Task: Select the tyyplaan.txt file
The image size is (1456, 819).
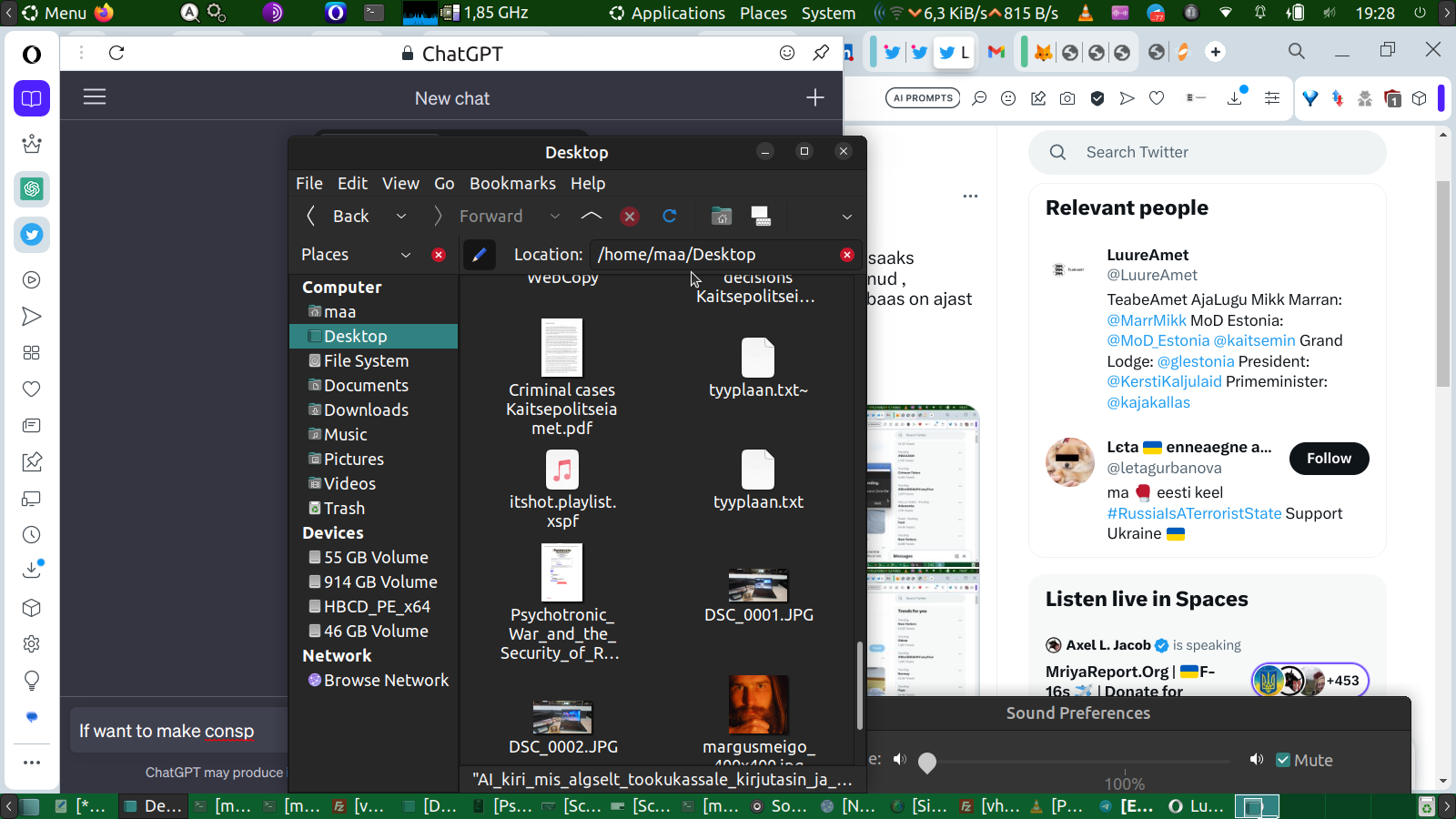Action: (x=758, y=480)
